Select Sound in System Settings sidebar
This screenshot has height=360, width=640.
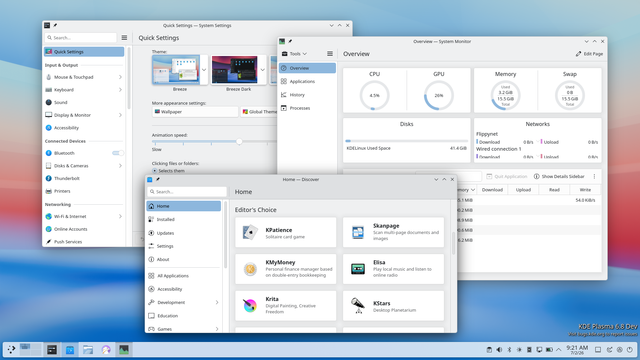pos(84,102)
